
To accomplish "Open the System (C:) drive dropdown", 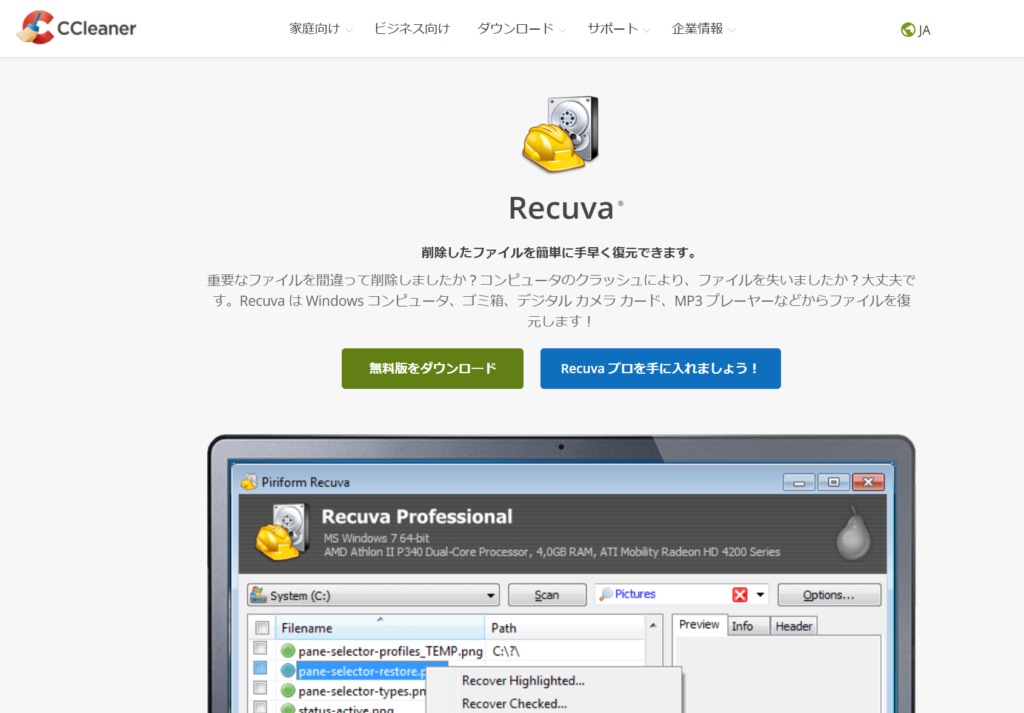I will tap(491, 596).
